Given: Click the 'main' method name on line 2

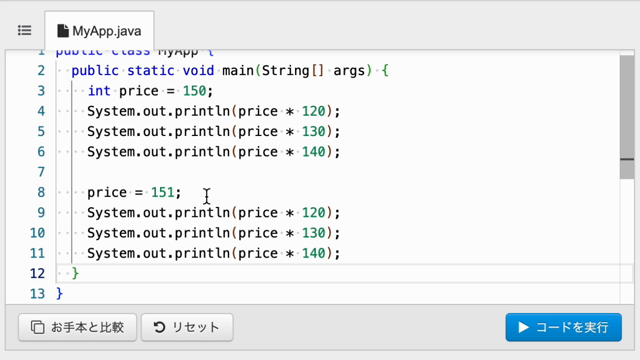Looking at the screenshot, I should tap(238, 71).
